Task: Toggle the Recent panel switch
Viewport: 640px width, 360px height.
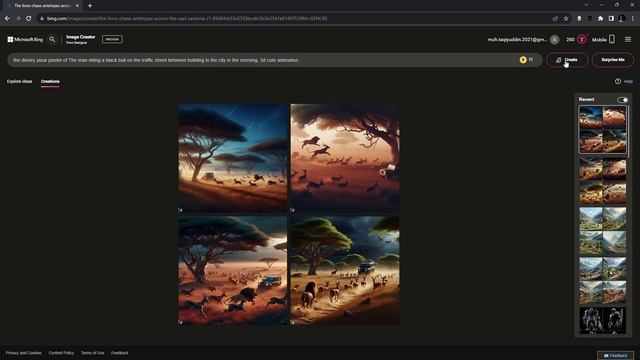Action: click(x=622, y=100)
